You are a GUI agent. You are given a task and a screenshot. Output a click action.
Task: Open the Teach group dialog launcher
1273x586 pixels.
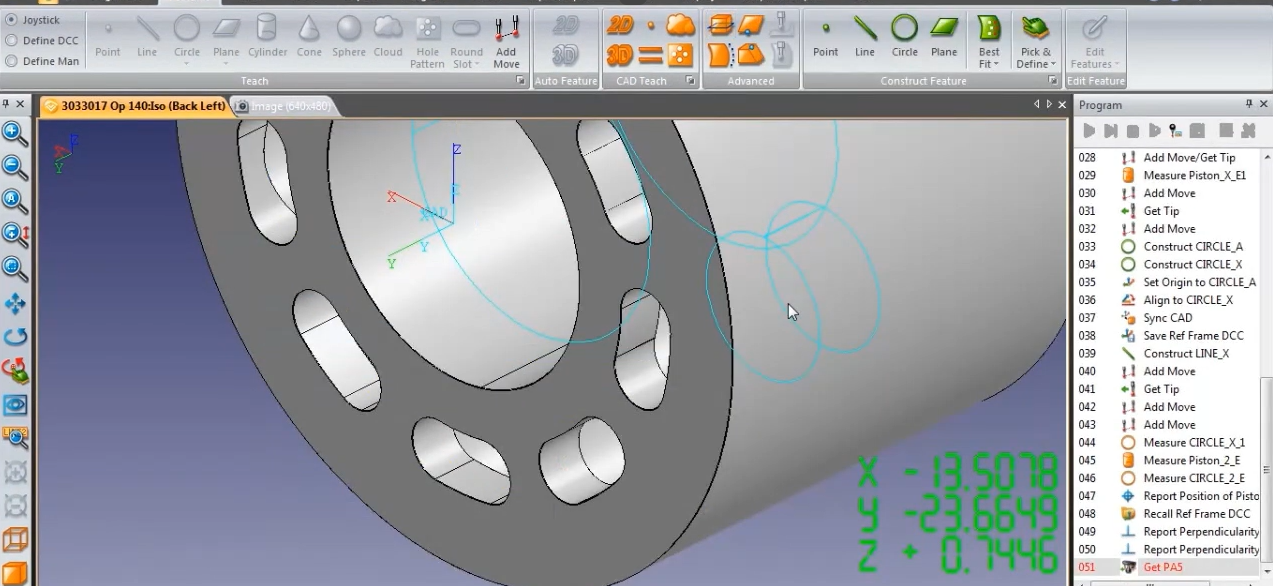pos(520,81)
